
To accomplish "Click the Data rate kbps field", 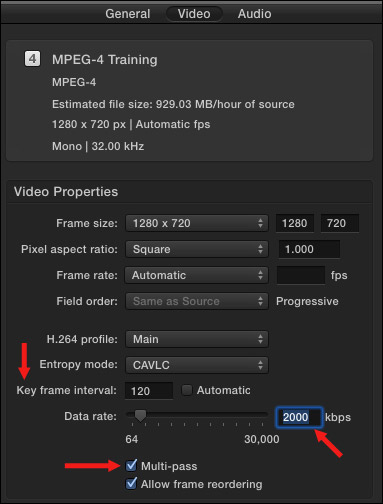I will point(299,417).
